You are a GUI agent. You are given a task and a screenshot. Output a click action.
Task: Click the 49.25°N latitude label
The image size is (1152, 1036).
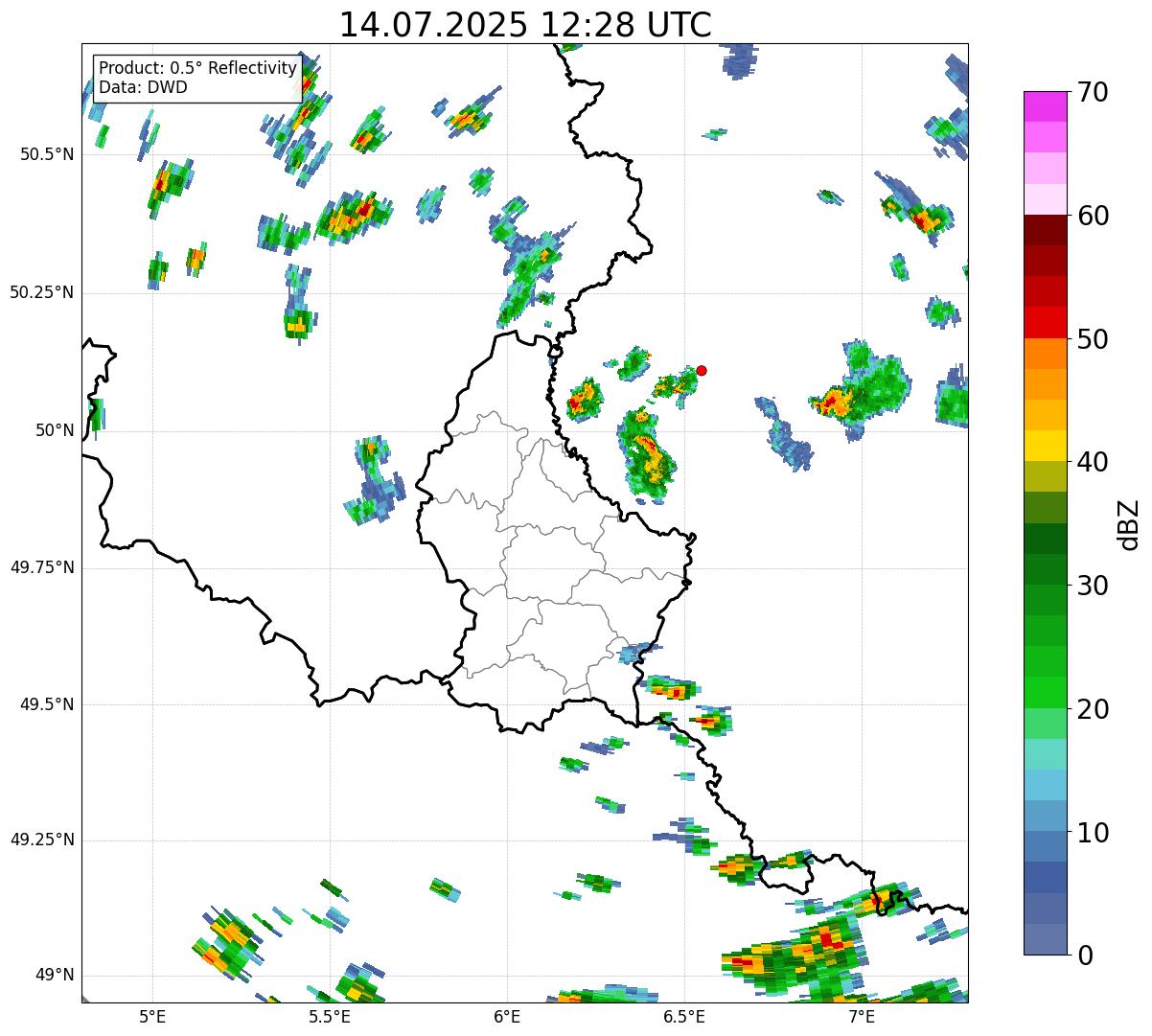(41, 840)
